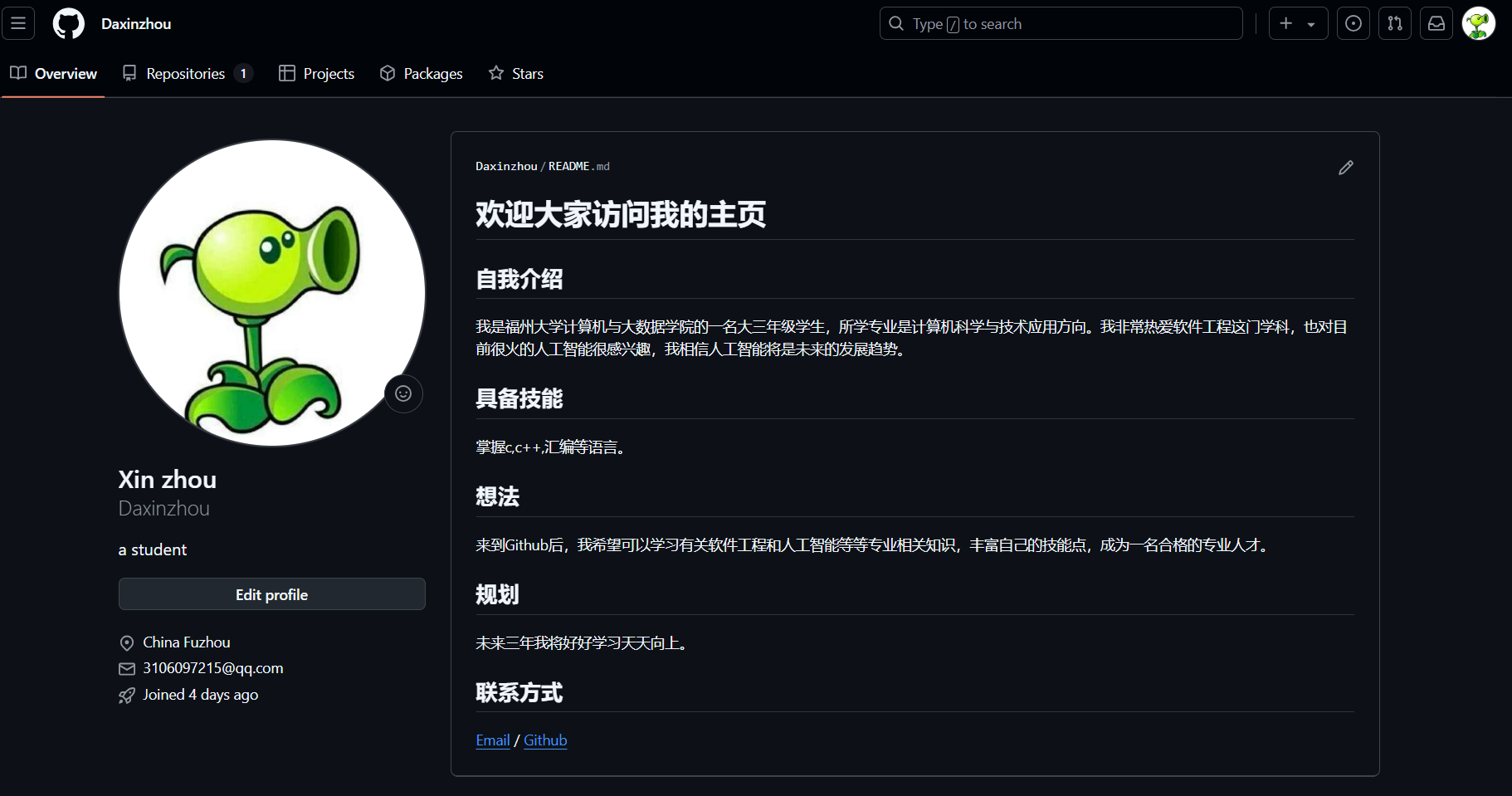The width and height of the screenshot is (1512, 796).
Task: Click the 联系方式 section heading
Action: click(x=519, y=692)
